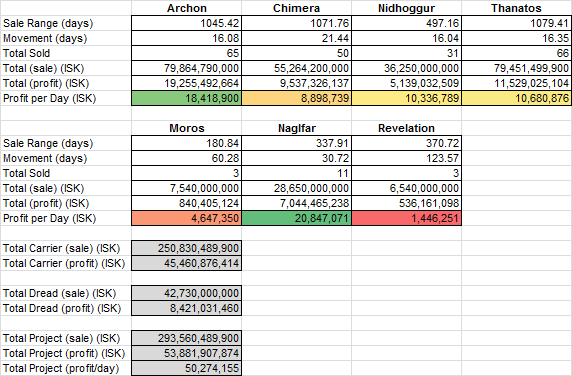572x376 pixels.
Task: Click Thanatos total sold 66
Action: tap(516, 53)
